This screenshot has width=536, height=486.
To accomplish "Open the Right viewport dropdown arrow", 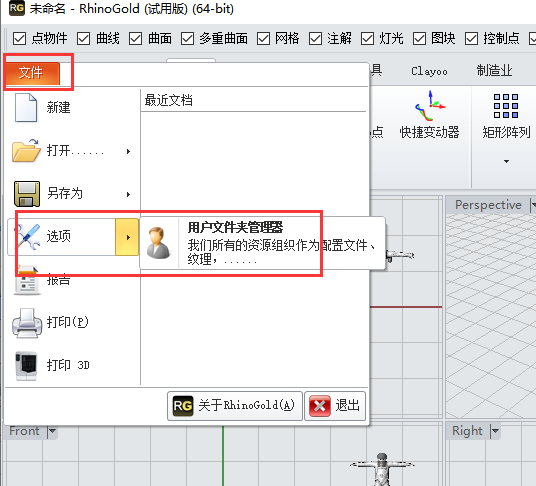I will click(x=495, y=431).
